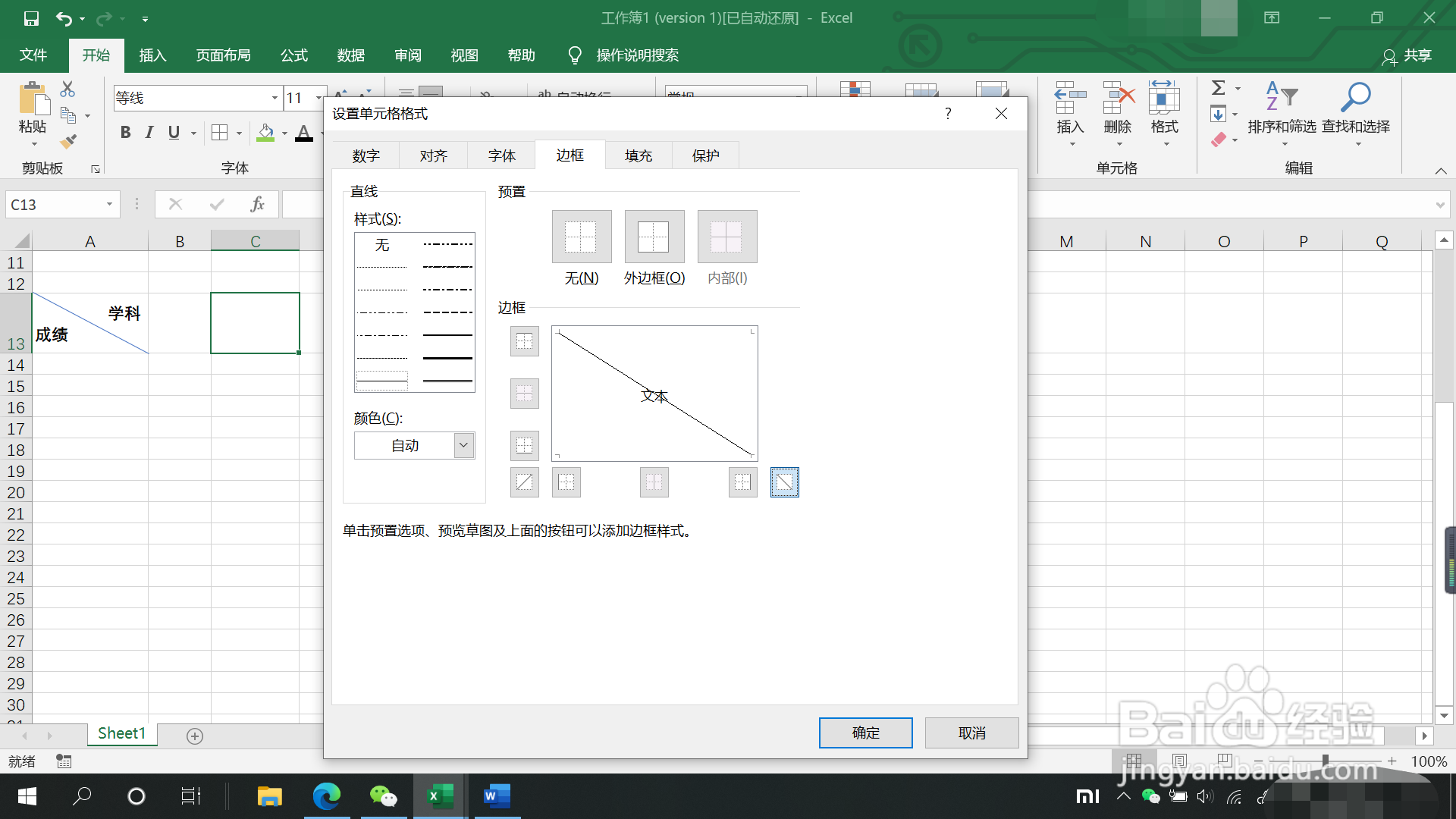Click the Format Painter brush icon
Image resolution: width=1456 pixels, height=819 pixels.
coord(68,141)
